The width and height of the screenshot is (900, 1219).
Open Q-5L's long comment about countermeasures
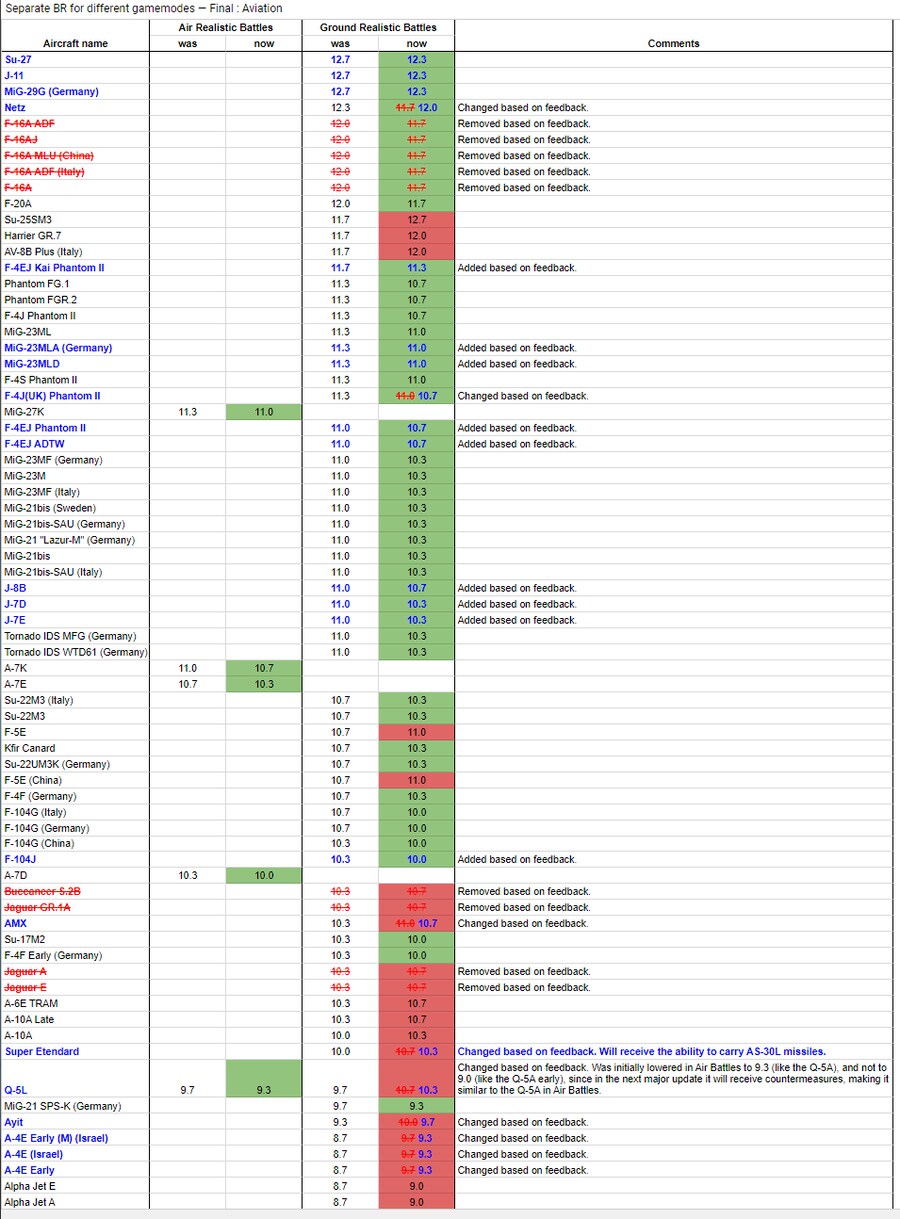[673, 1079]
